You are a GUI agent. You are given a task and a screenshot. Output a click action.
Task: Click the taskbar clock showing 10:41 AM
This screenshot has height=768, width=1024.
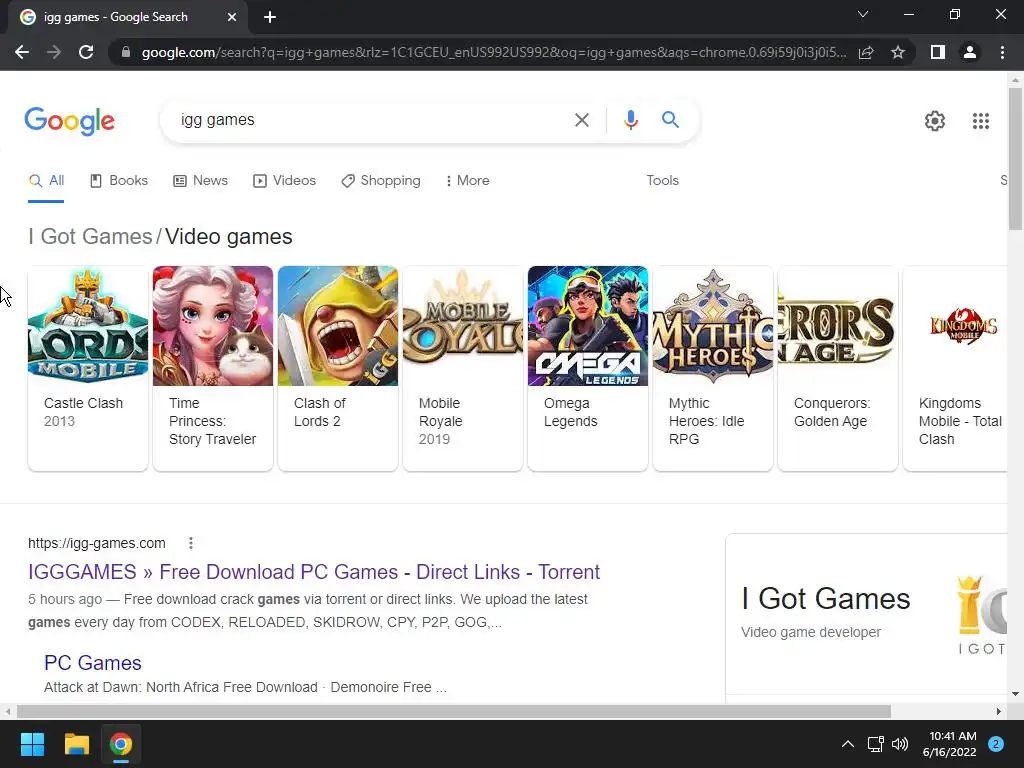950,744
